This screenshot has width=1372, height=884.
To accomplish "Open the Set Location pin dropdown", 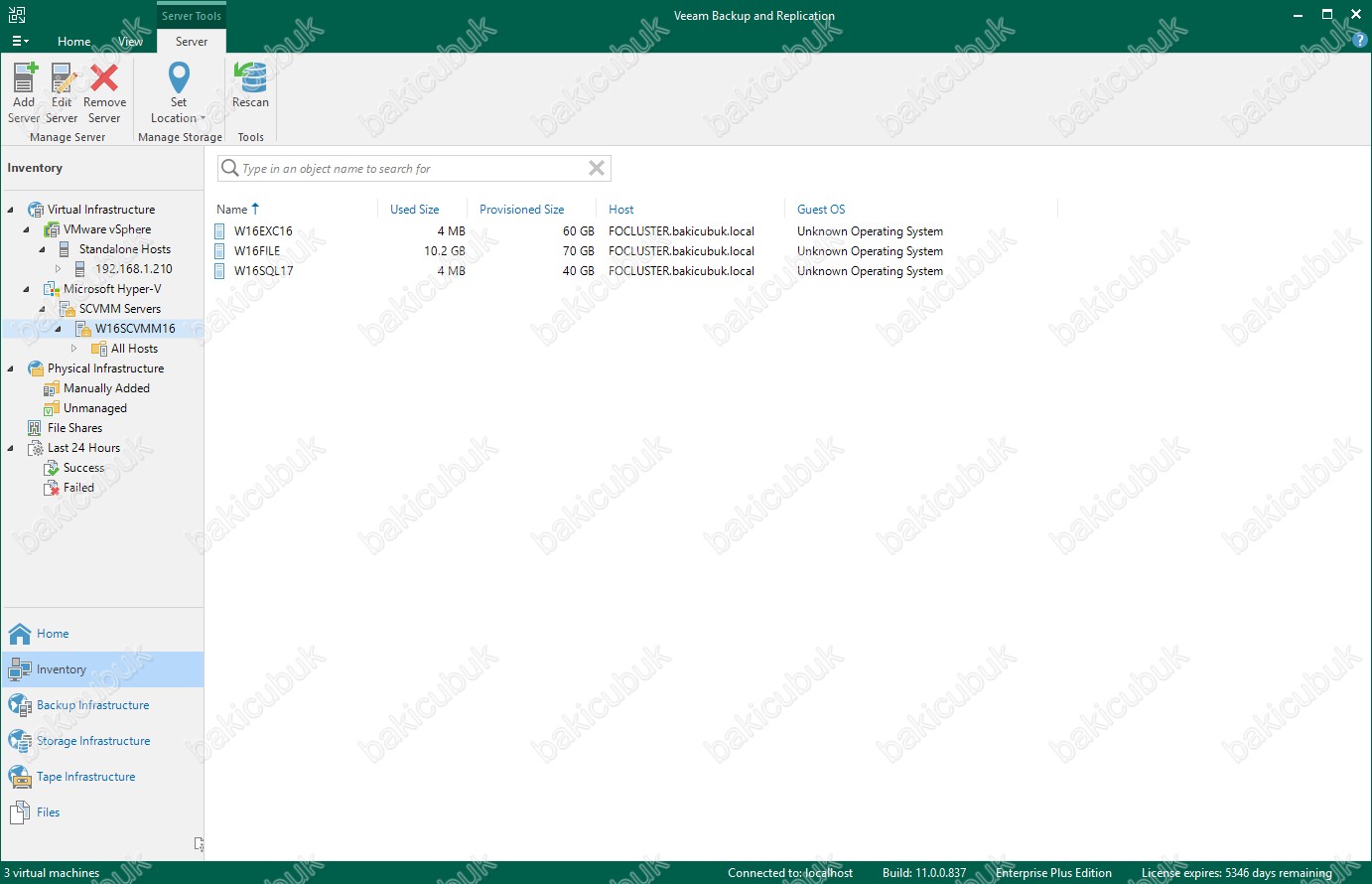I will (179, 92).
